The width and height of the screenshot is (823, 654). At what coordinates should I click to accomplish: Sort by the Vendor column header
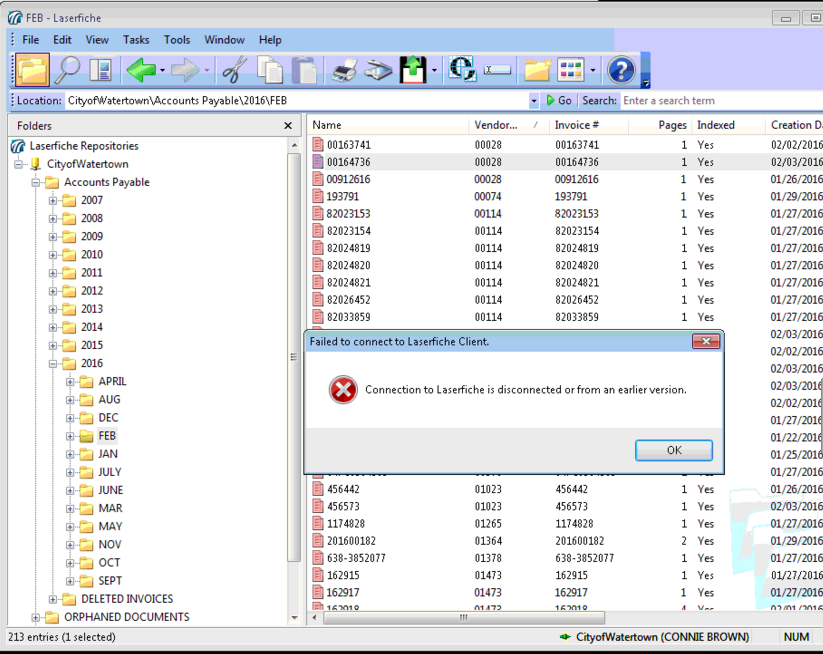tap(509, 125)
